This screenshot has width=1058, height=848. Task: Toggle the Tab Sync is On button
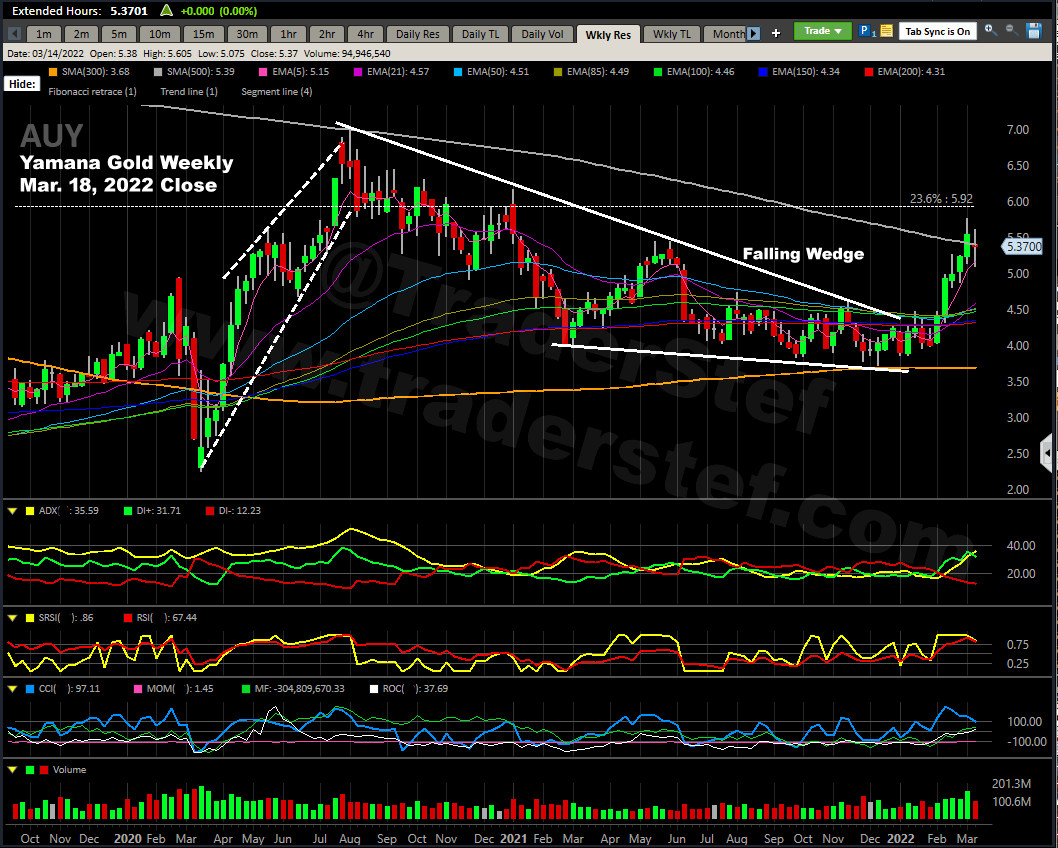coord(937,31)
